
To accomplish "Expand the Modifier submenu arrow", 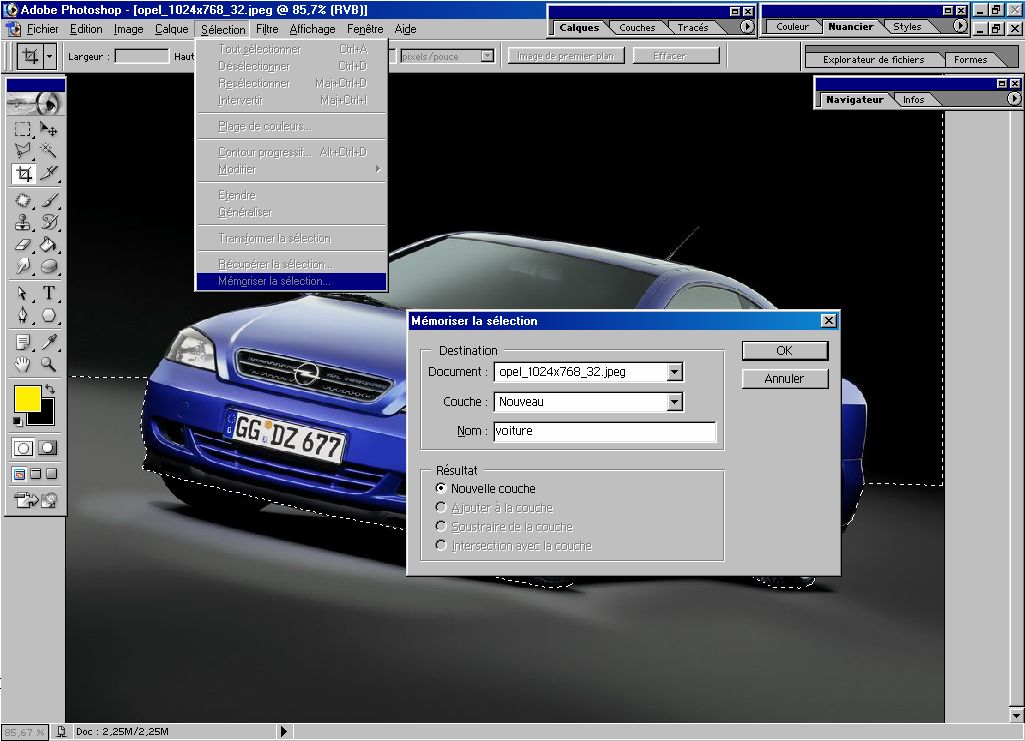I will (x=378, y=169).
